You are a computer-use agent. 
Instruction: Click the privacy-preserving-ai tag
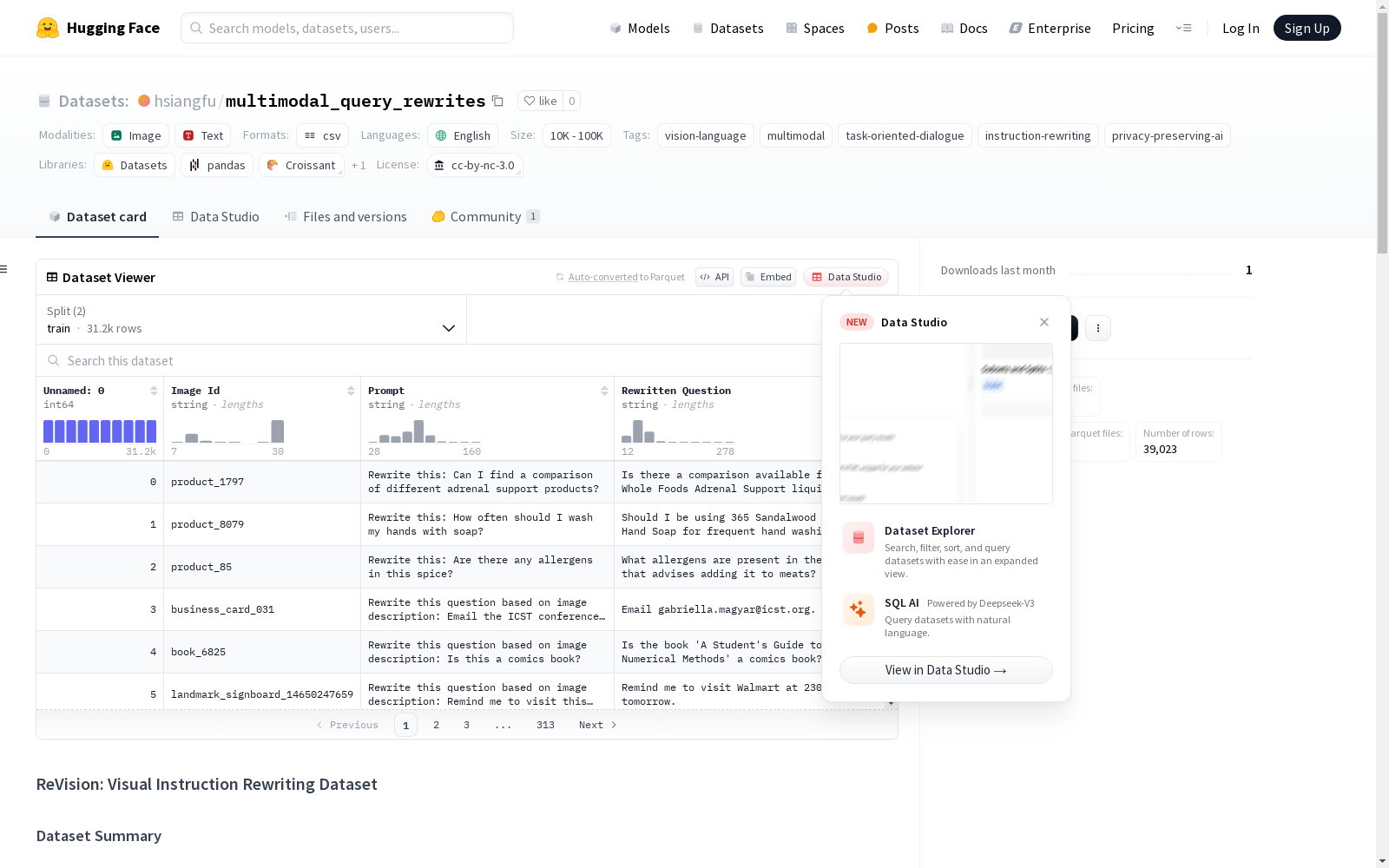(x=1168, y=135)
